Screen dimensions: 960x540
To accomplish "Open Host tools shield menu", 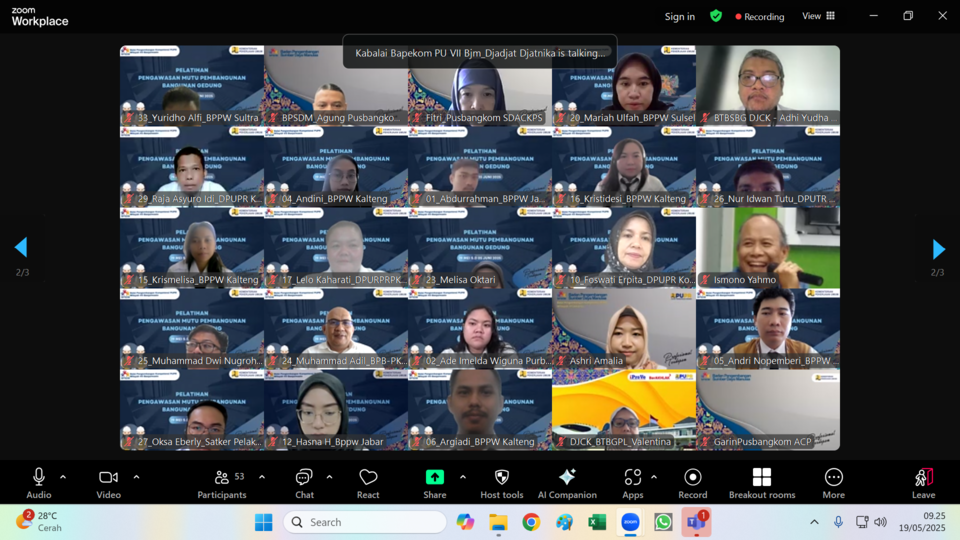I will [x=501, y=482].
